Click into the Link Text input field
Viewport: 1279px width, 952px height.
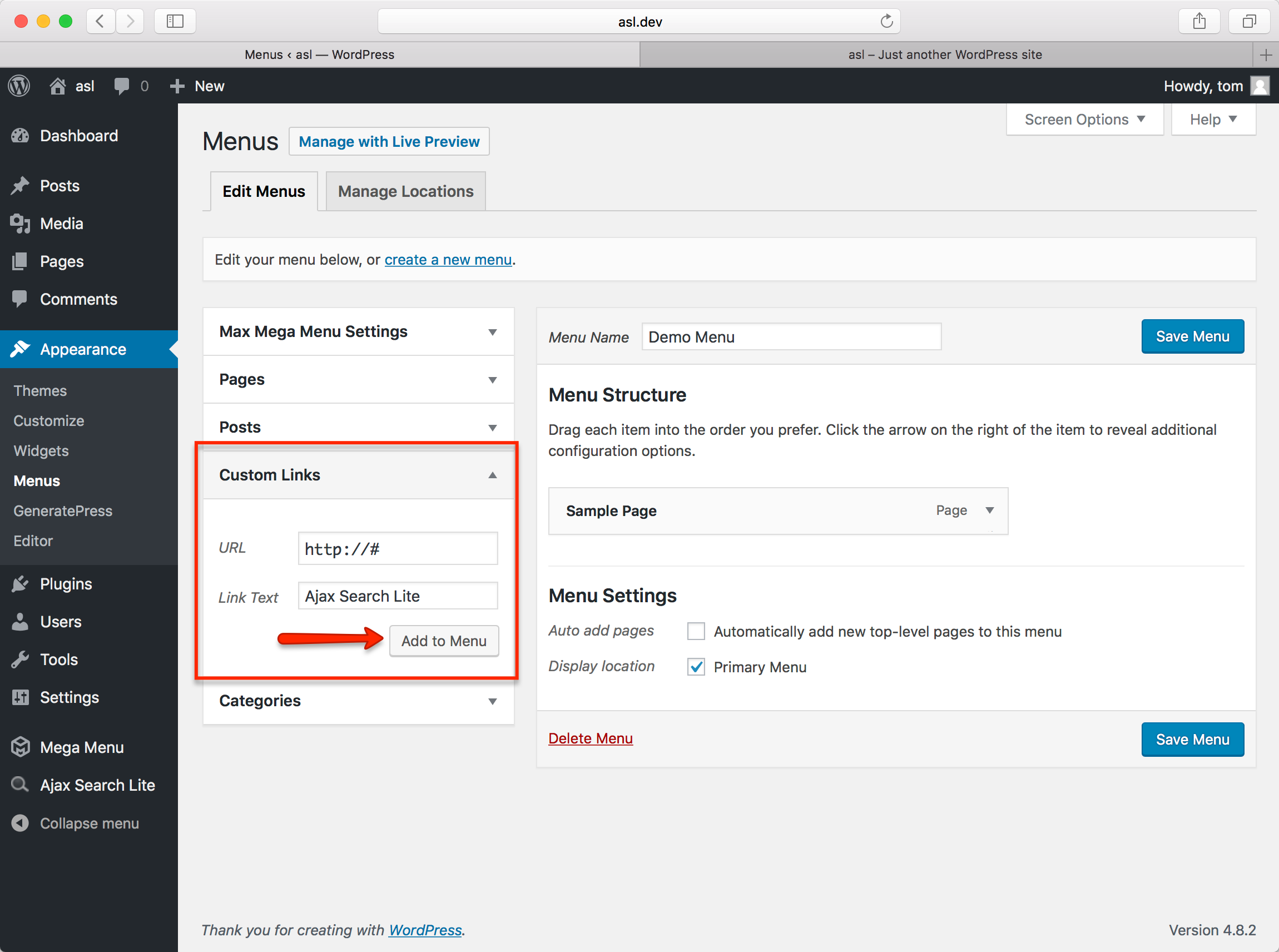click(398, 596)
